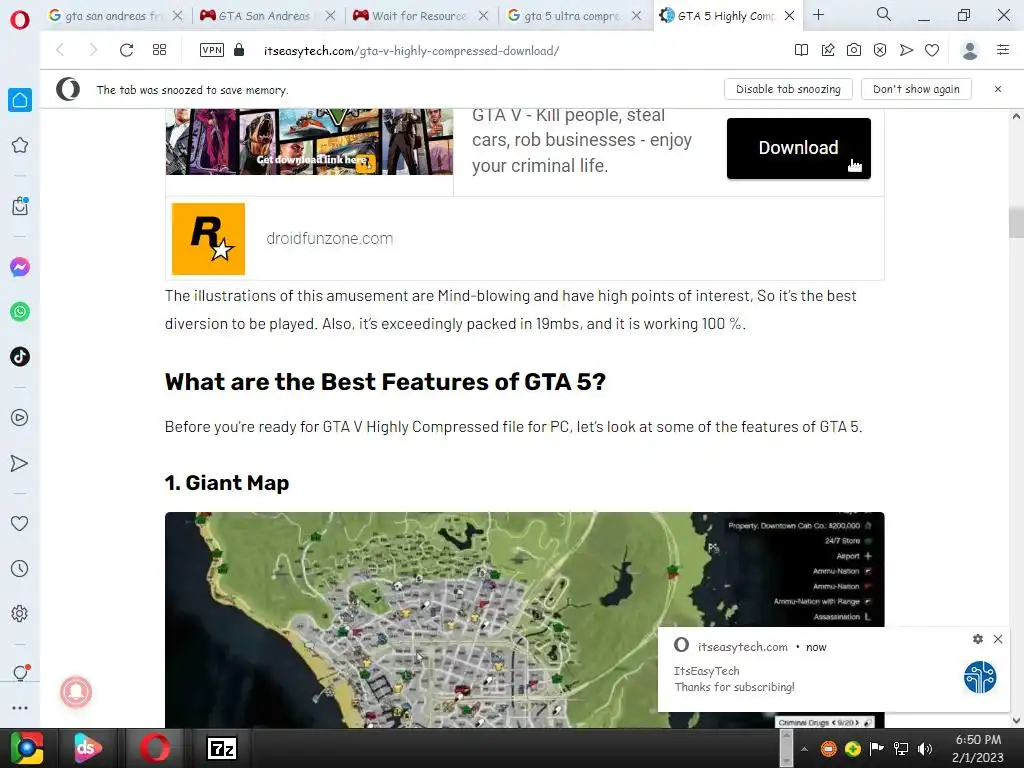Open volume control in system tray
Viewport: 1024px width, 768px height.
click(925, 748)
